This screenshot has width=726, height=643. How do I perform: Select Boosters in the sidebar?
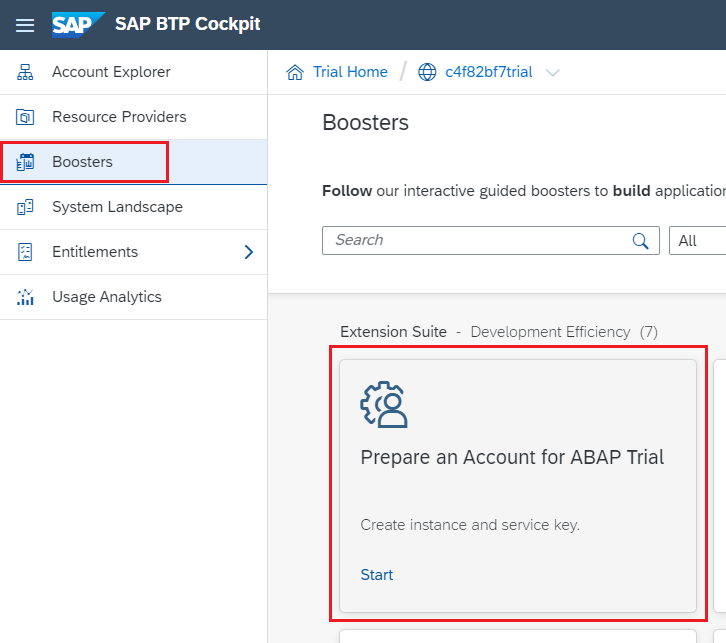tap(133, 162)
